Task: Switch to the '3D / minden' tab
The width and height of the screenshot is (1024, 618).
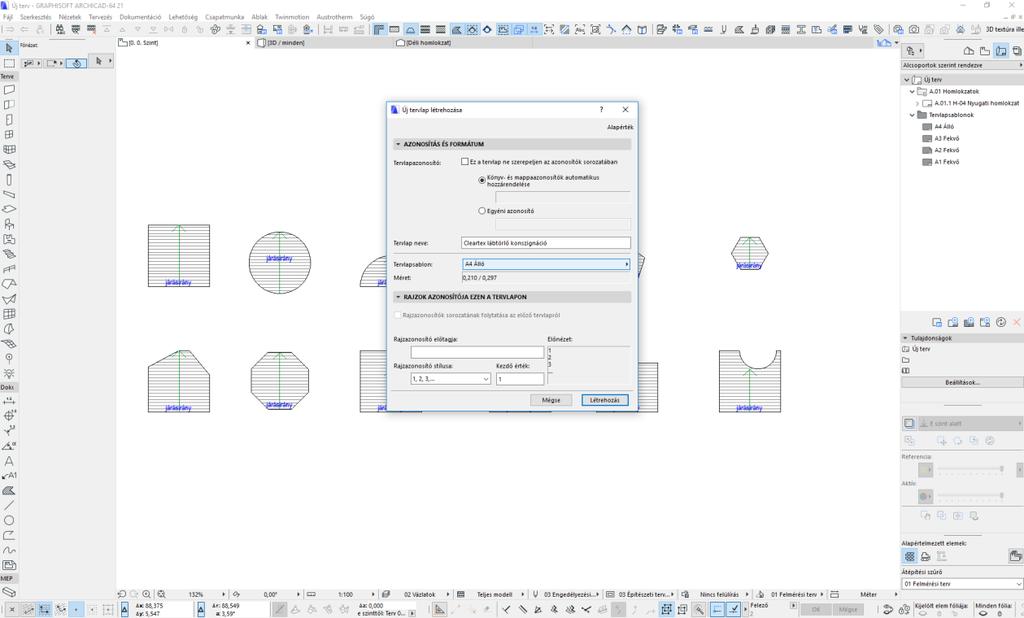Action: pyautogui.click(x=284, y=43)
